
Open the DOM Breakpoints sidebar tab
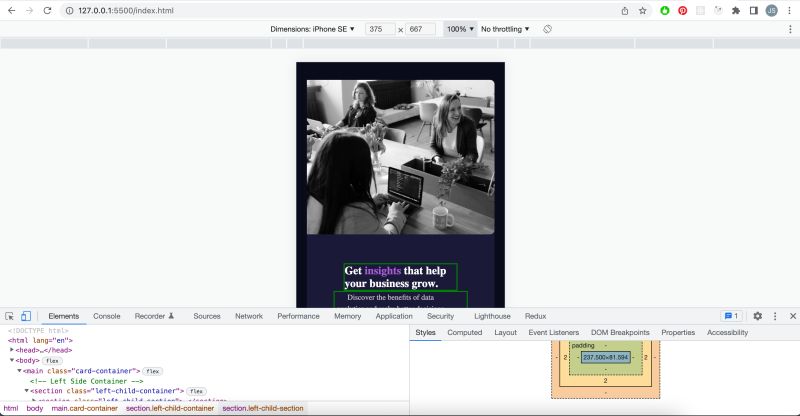(x=620, y=332)
